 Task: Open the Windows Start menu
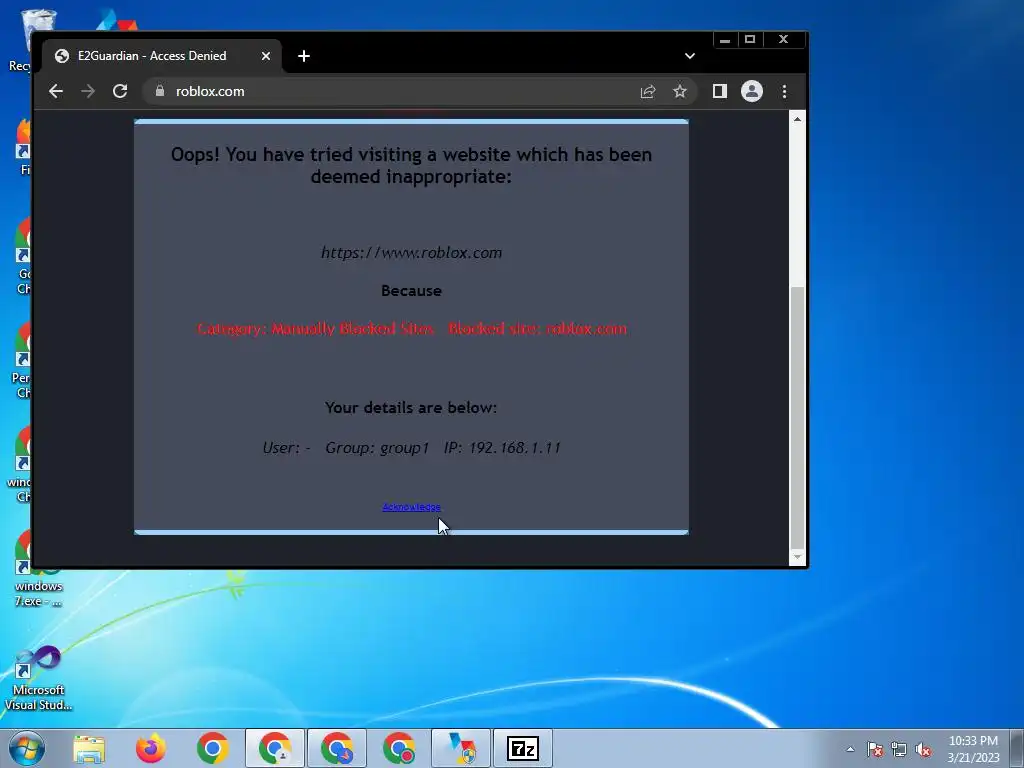click(x=26, y=748)
